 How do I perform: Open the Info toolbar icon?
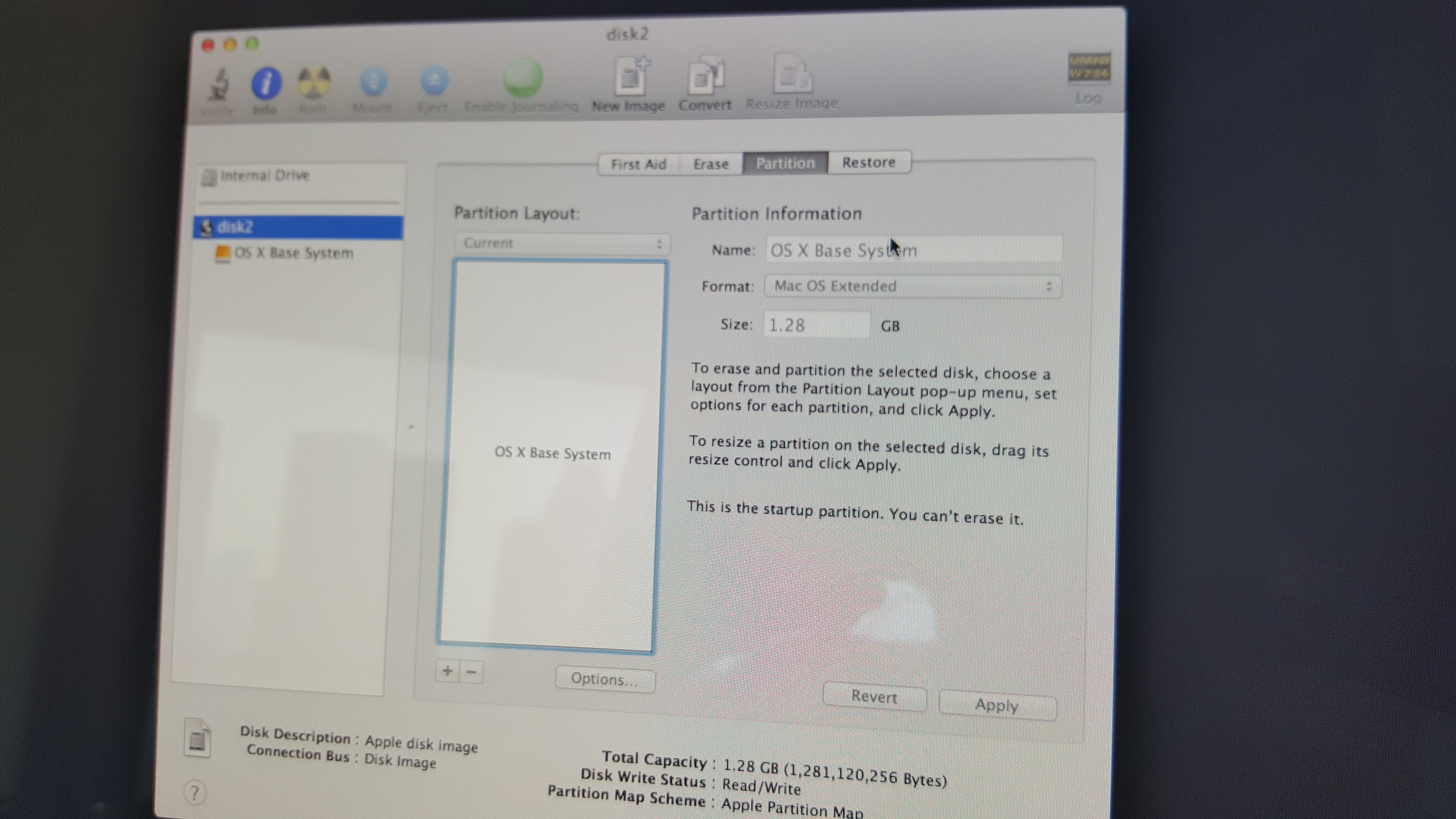(x=266, y=84)
